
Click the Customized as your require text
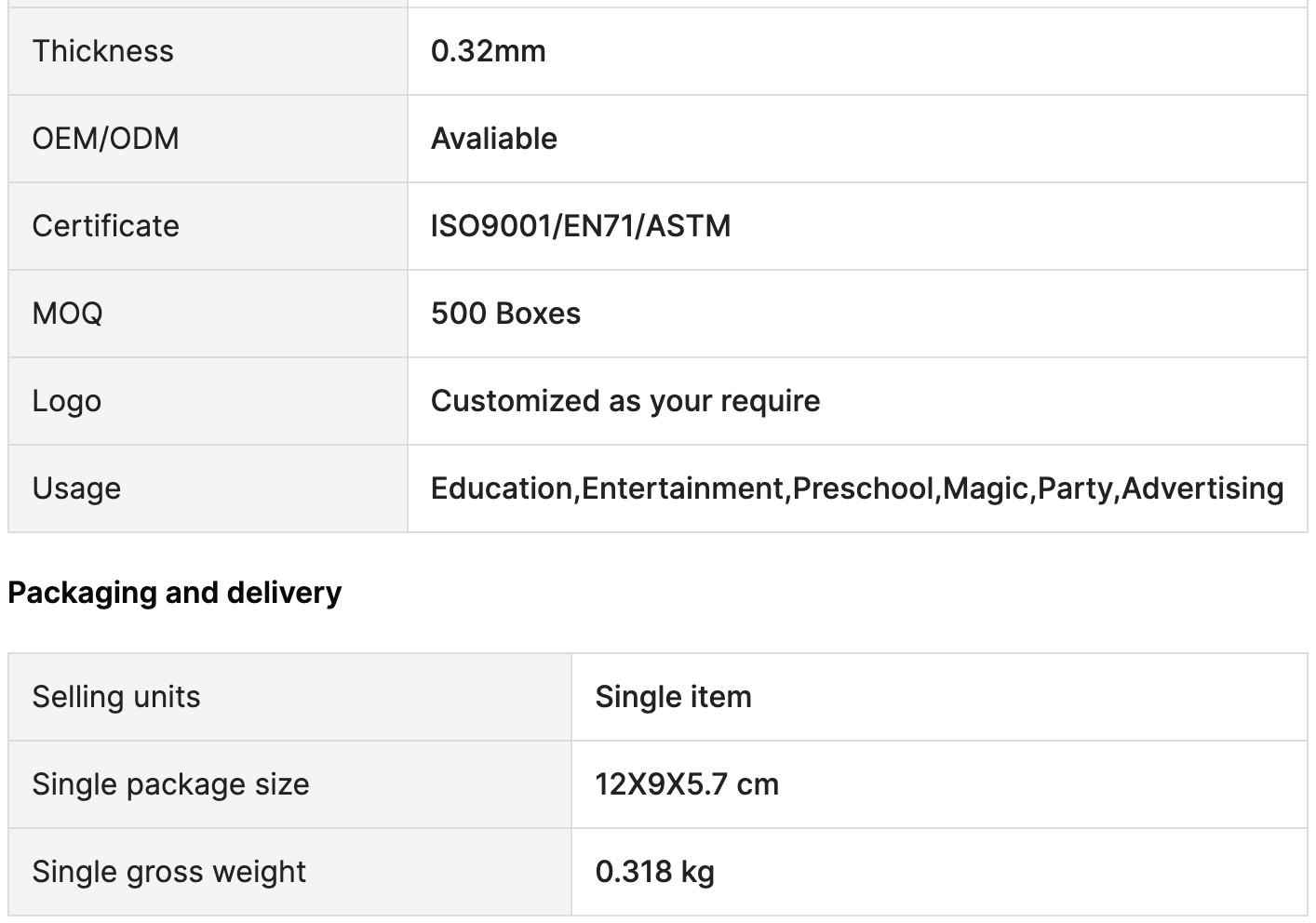624,401
